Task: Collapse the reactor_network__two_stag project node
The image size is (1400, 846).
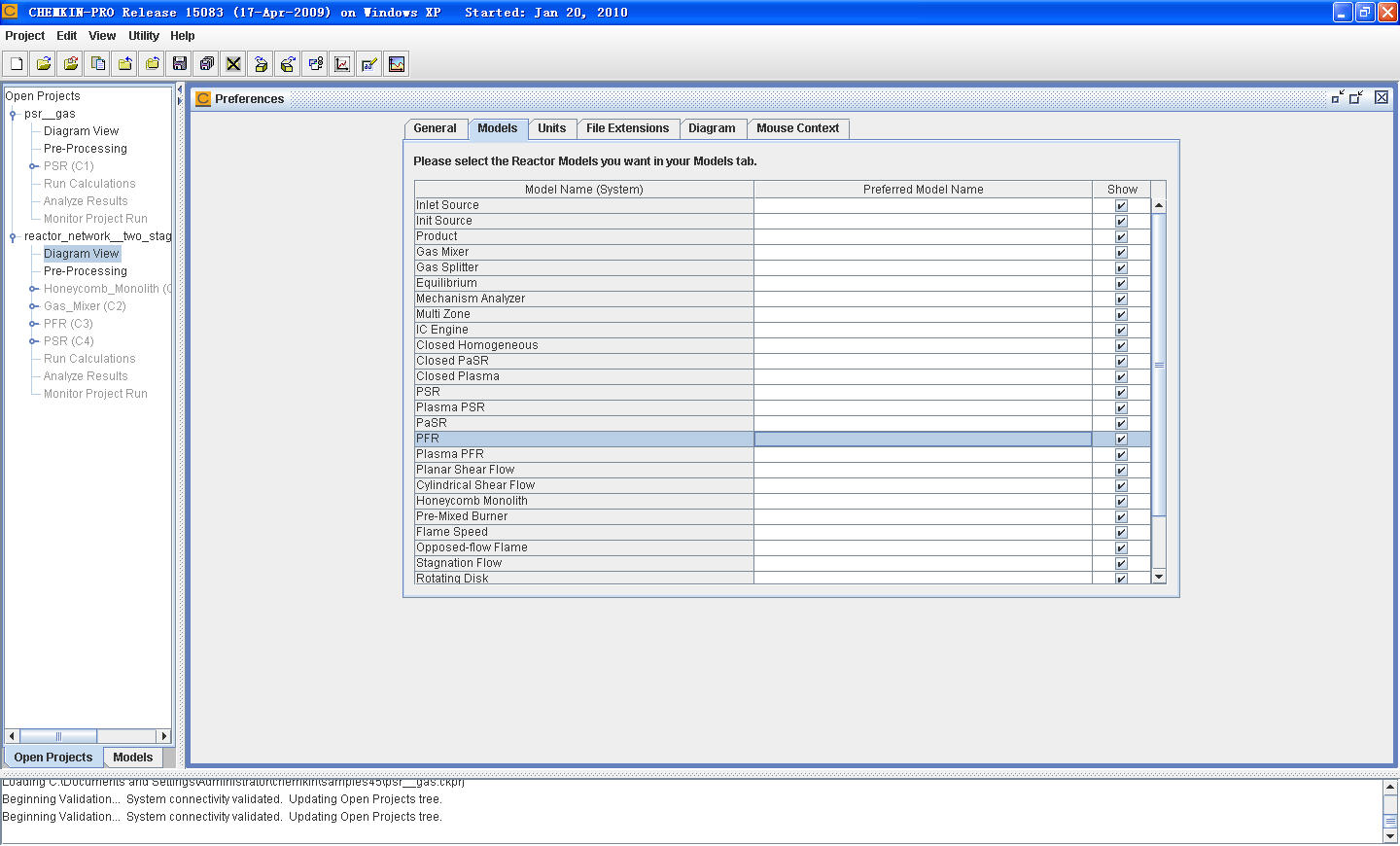Action: click(x=13, y=236)
